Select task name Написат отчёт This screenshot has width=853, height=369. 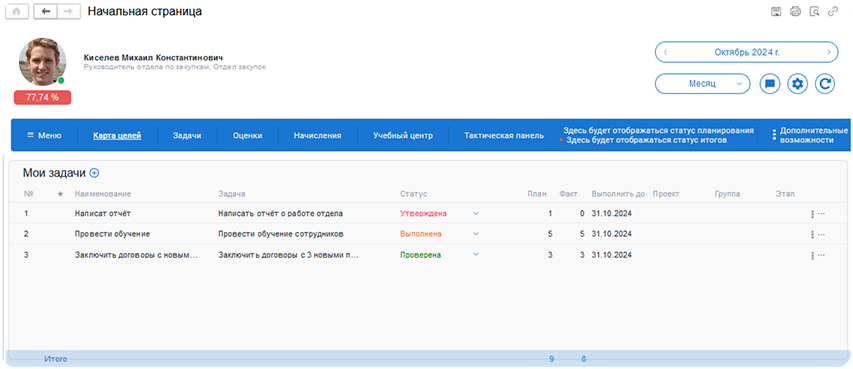coord(103,213)
